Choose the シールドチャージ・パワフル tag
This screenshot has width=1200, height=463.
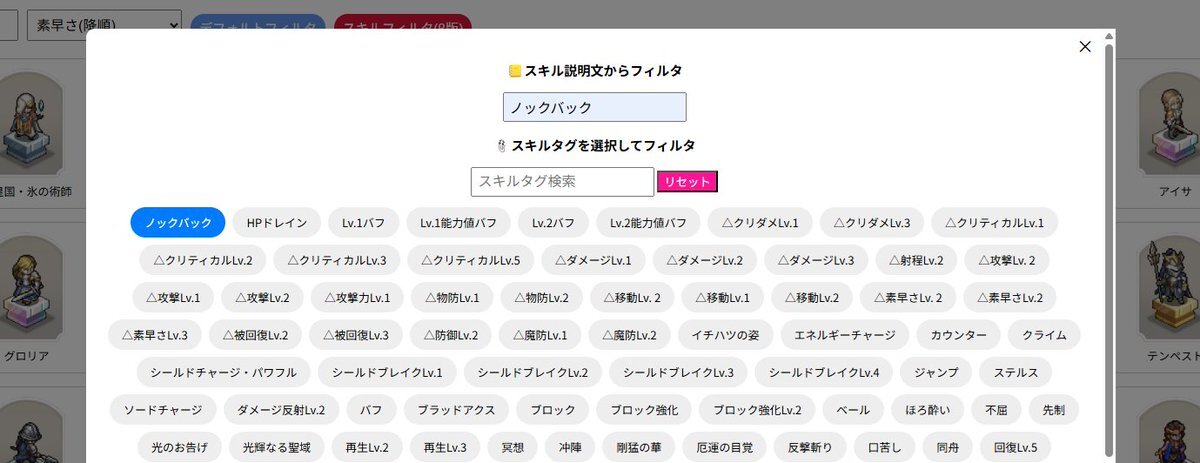click(223, 373)
